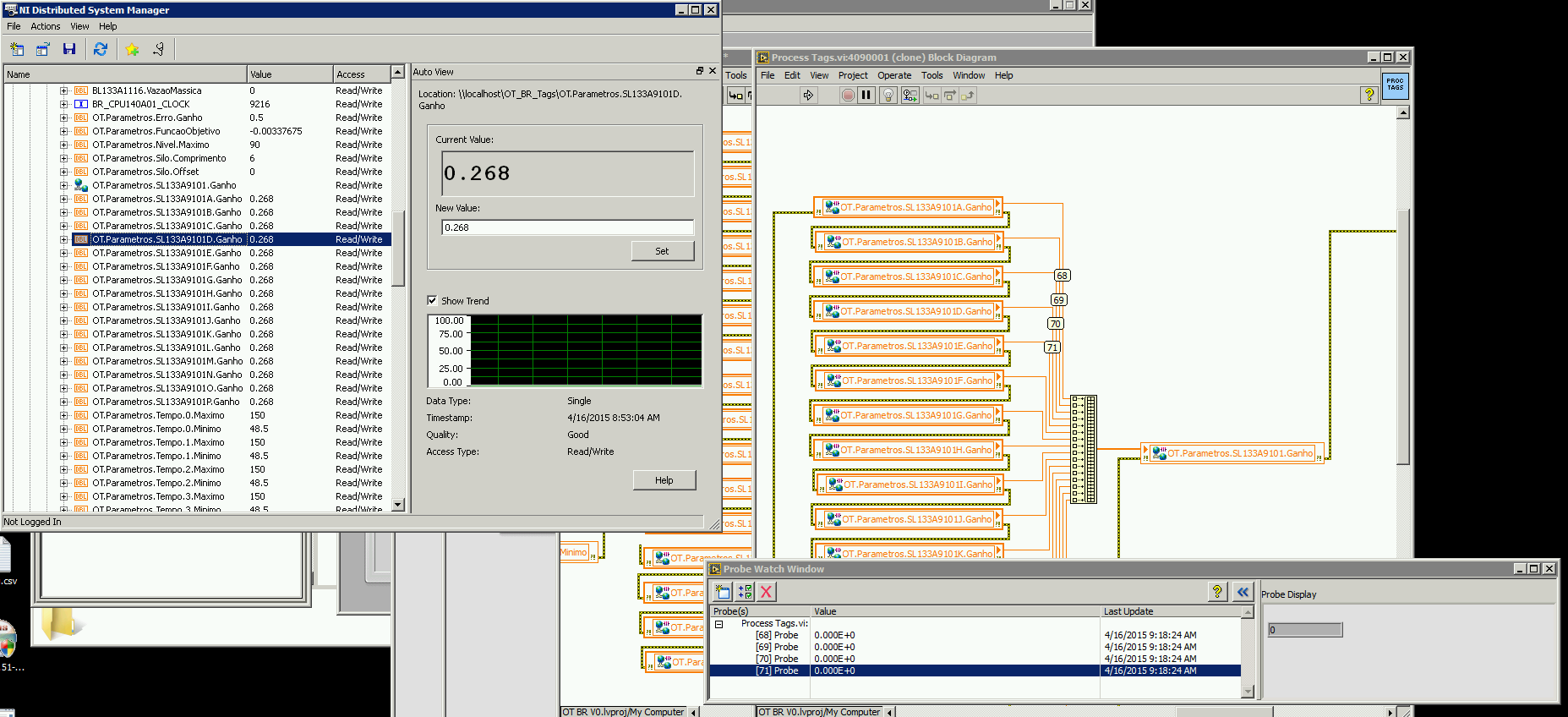Screen dimensions: 1568x717
Task: Click the New Value input field
Action: [567, 227]
